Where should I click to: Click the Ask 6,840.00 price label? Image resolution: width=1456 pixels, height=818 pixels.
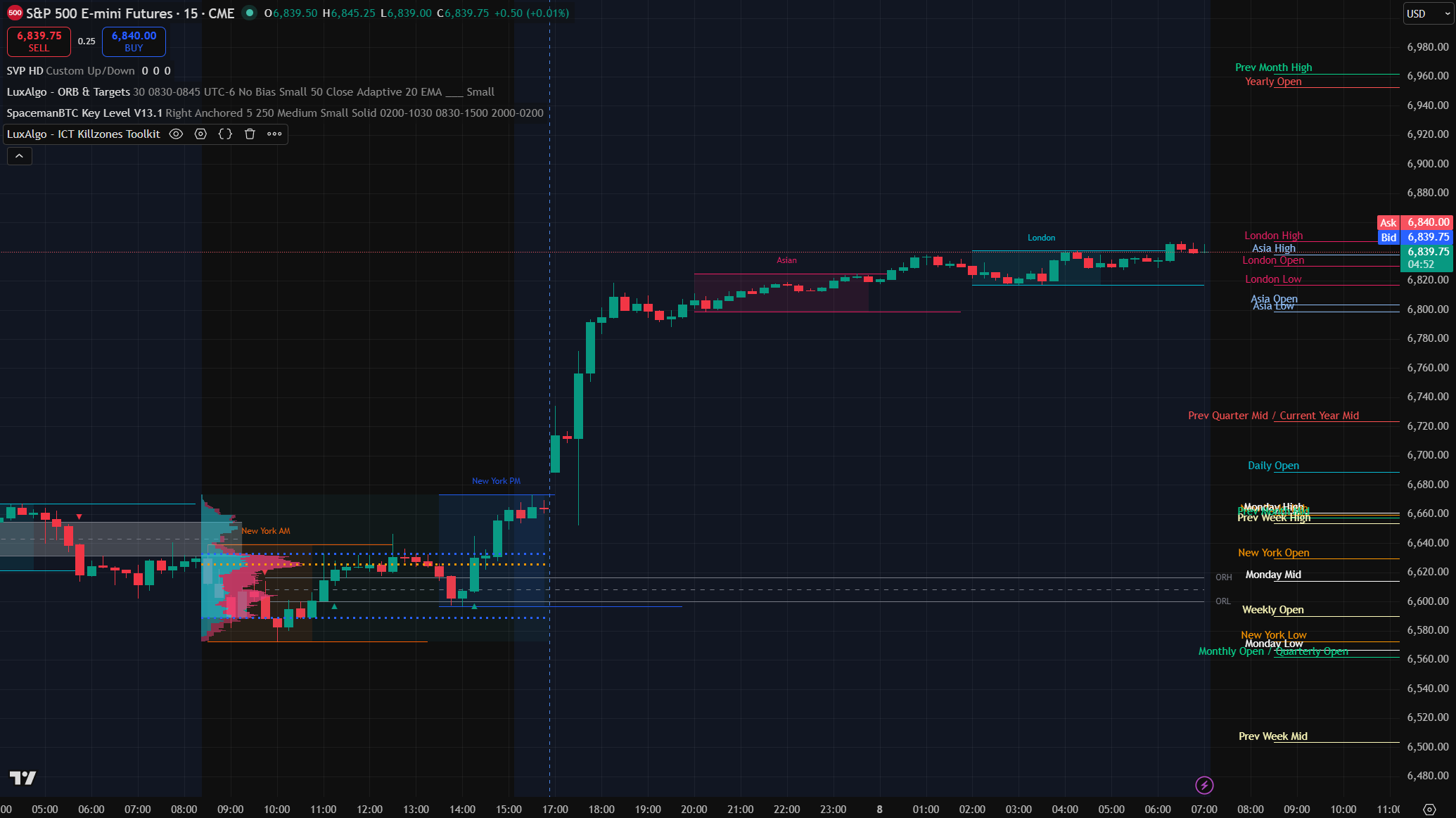[x=1415, y=222]
